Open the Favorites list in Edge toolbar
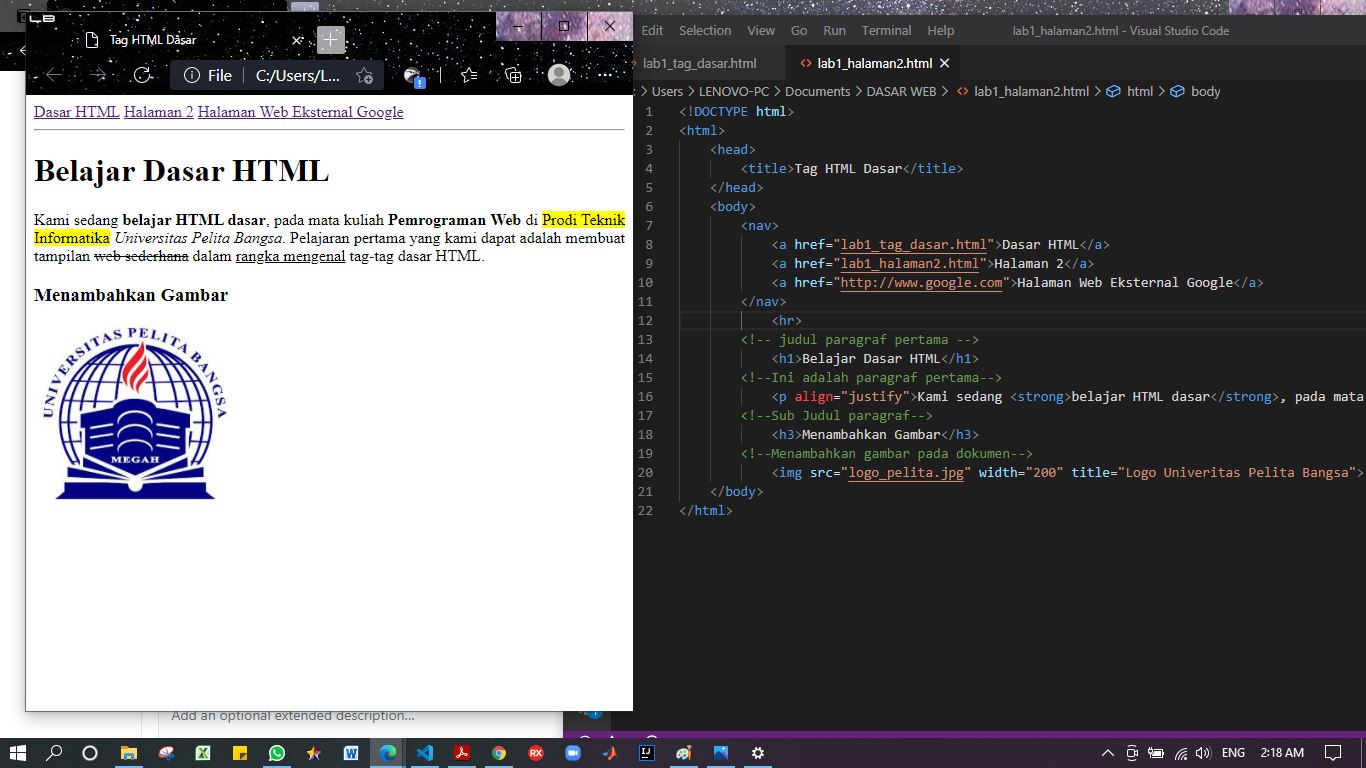Viewport: 1366px width, 768px height. coord(467,75)
